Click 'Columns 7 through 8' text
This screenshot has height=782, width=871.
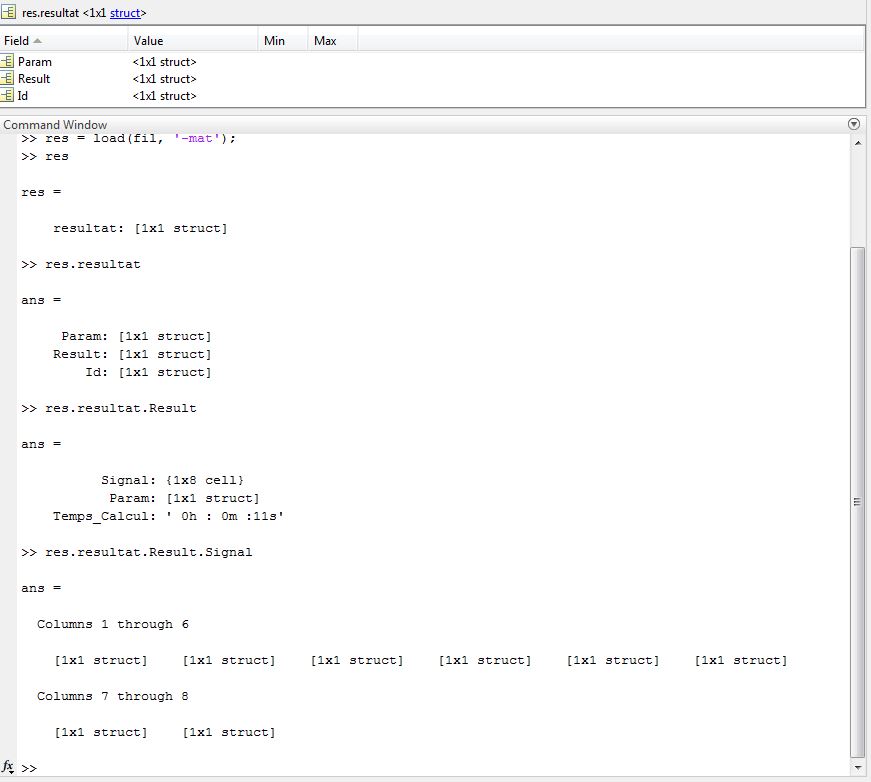[113, 696]
